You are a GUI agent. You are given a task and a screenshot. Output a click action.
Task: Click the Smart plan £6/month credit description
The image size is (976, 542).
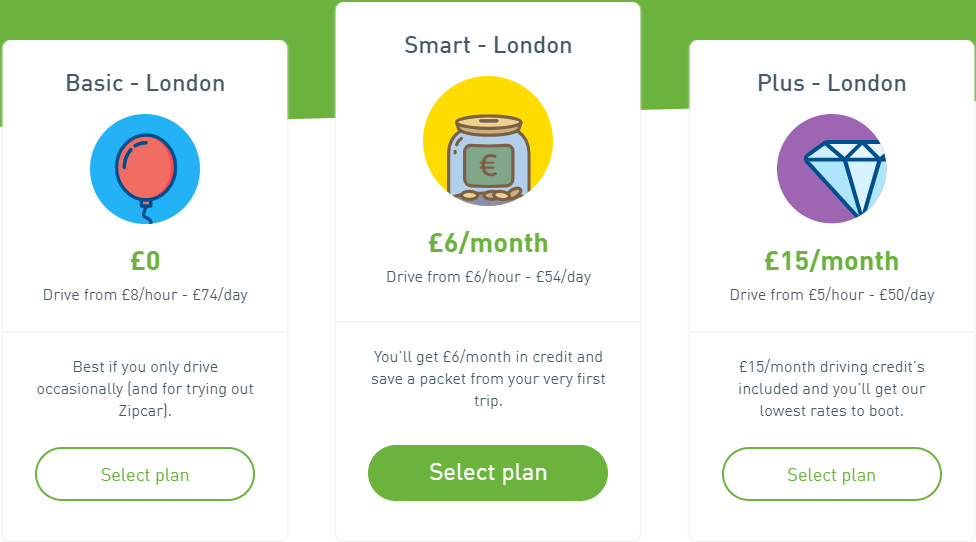pos(488,379)
